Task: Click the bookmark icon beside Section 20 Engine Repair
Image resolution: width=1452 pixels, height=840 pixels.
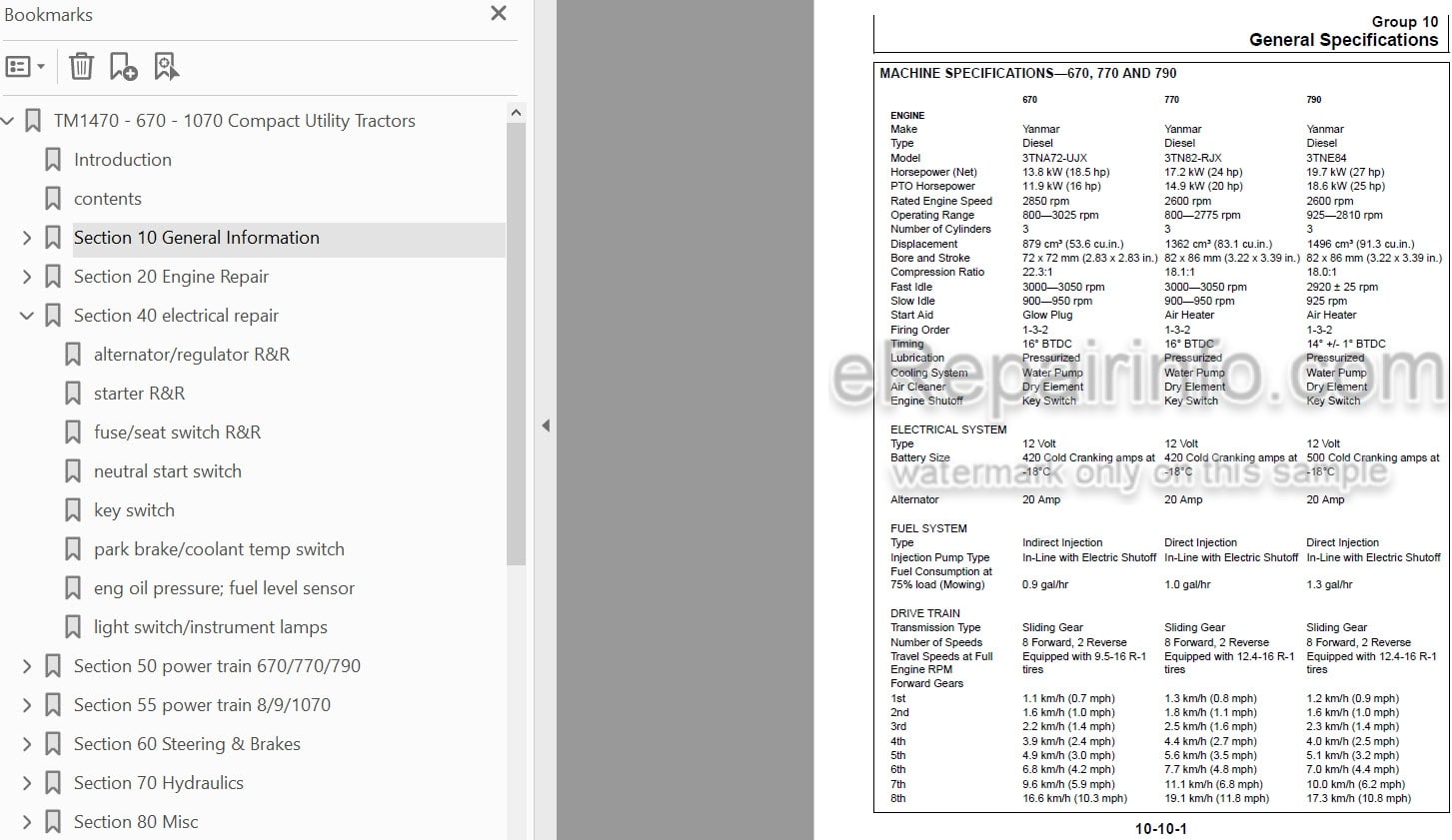Action: (53, 277)
